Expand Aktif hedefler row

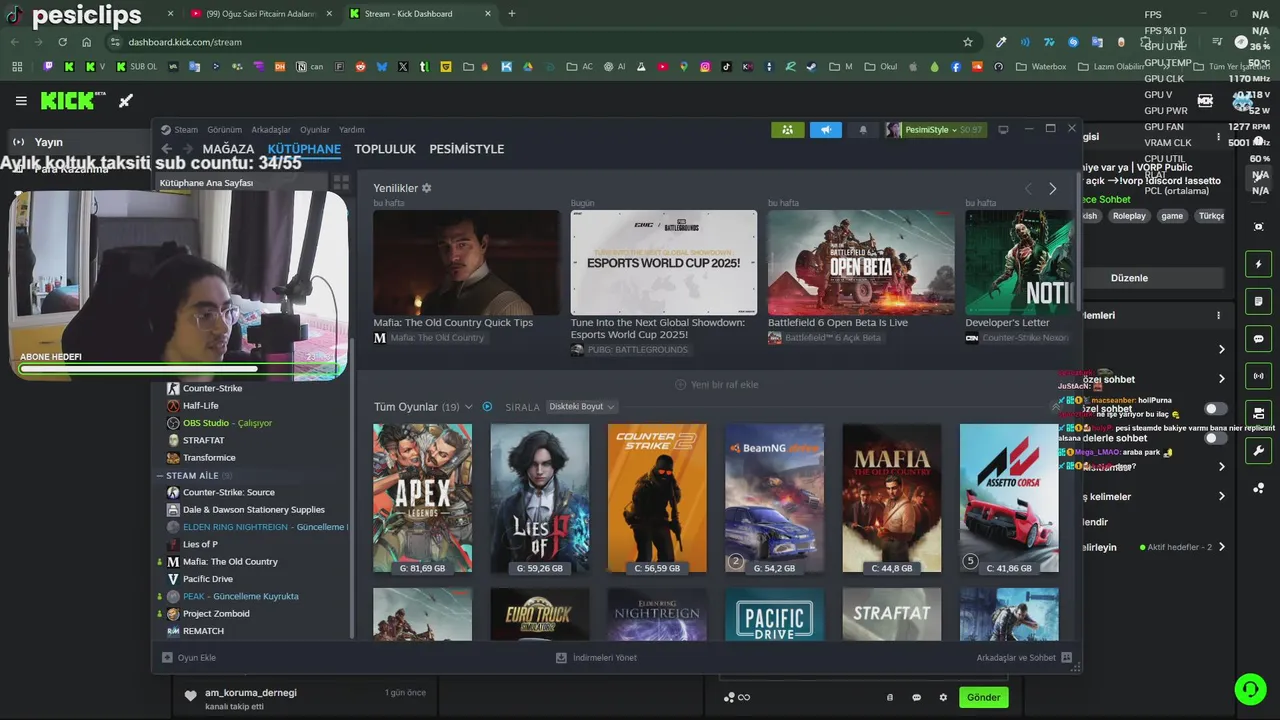[1221, 547]
